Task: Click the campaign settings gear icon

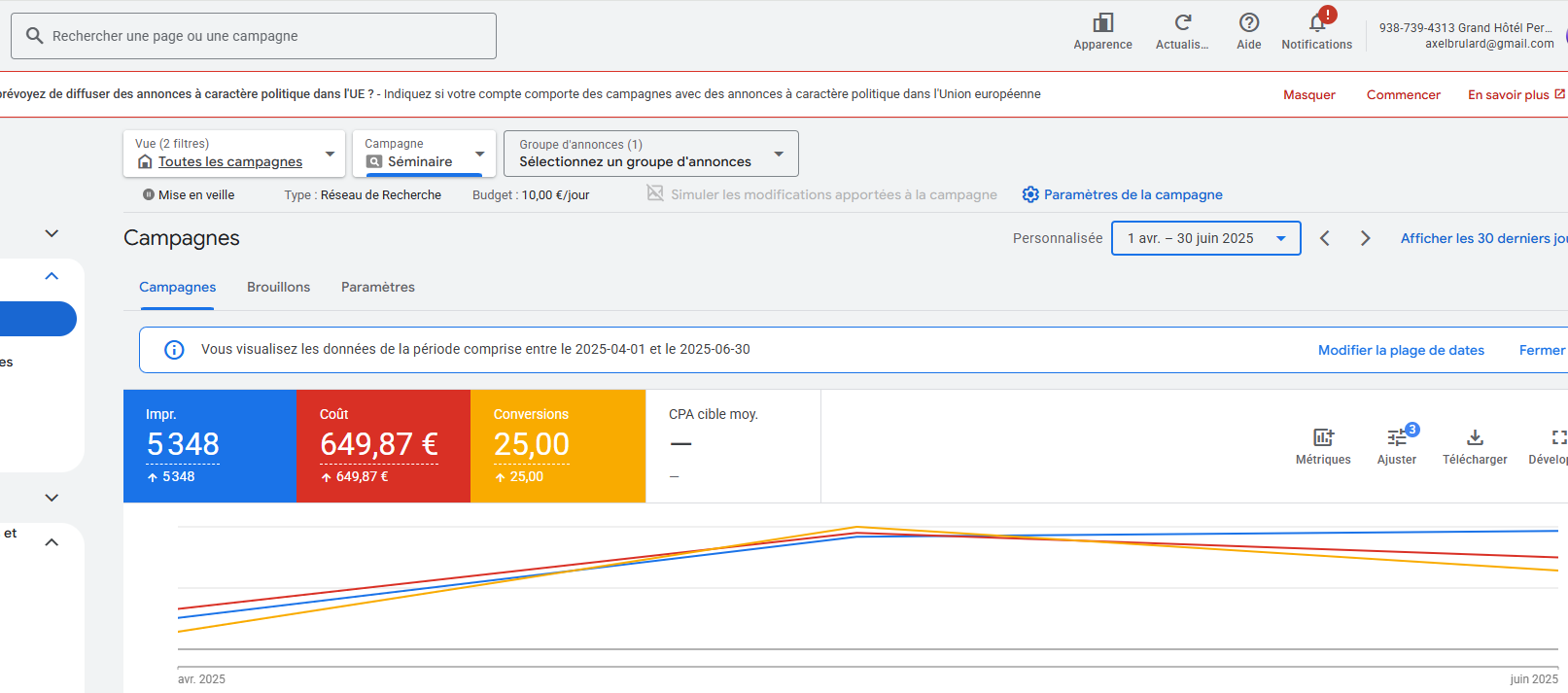Action: click(1030, 194)
